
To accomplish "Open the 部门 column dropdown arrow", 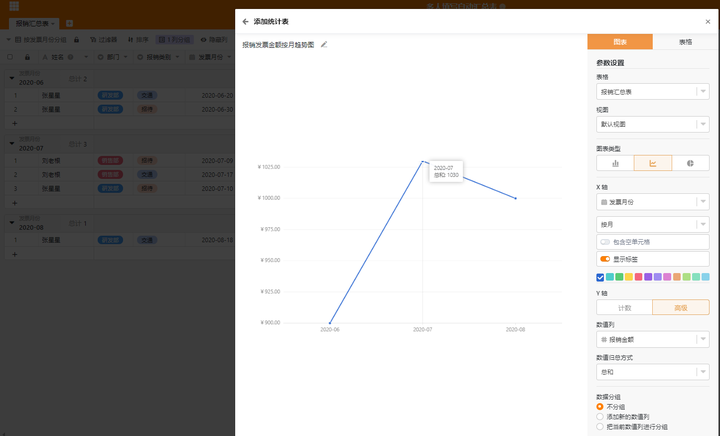I will 125,57.
